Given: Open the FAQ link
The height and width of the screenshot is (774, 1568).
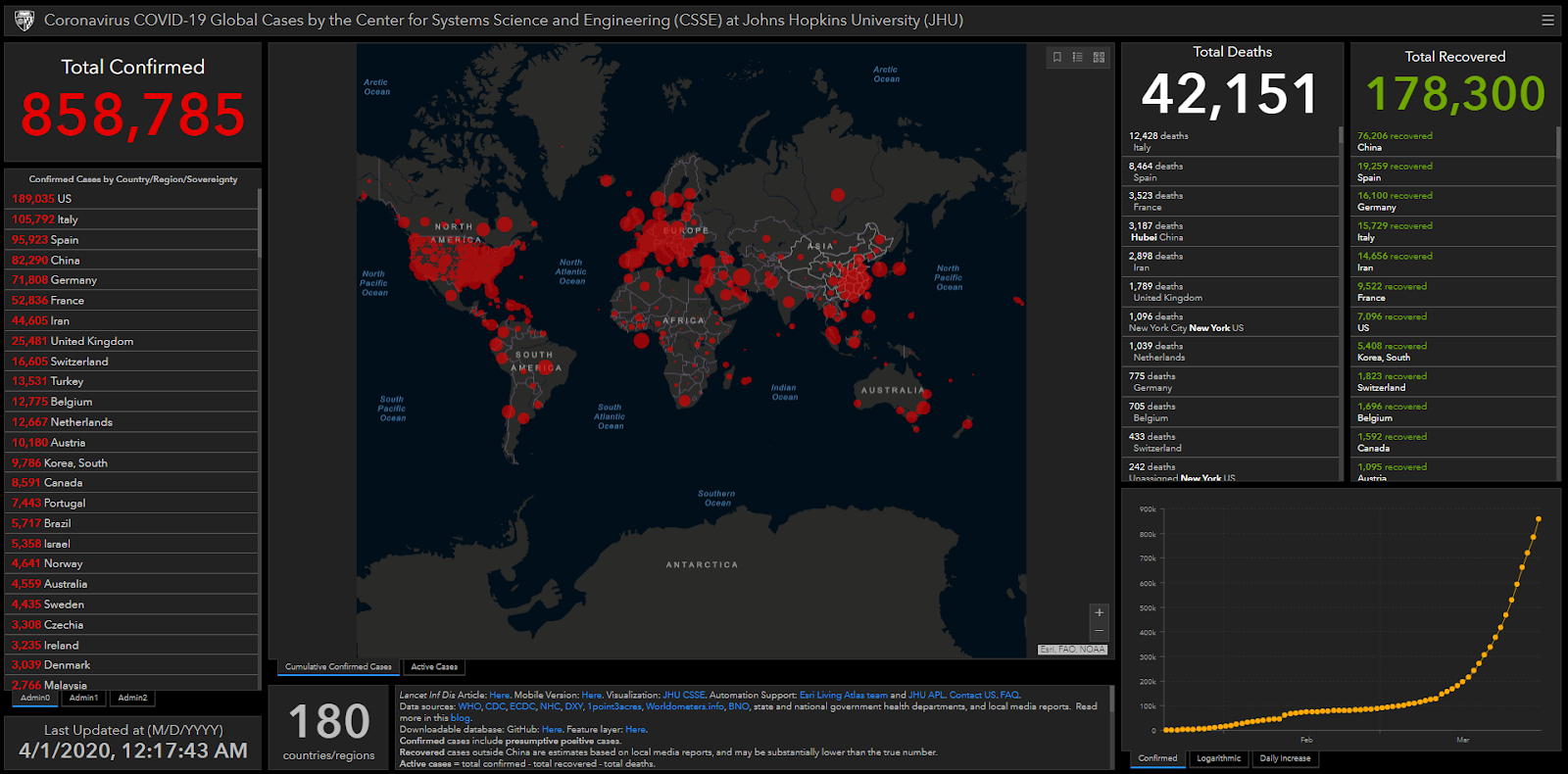Looking at the screenshot, I should pyautogui.click(x=1009, y=695).
